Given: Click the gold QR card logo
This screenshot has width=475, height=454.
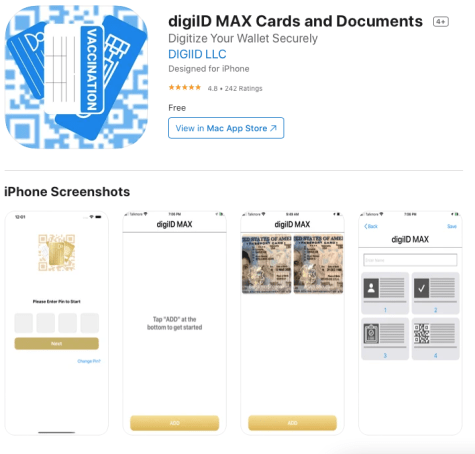Looking at the screenshot, I should click(x=57, y=253).
